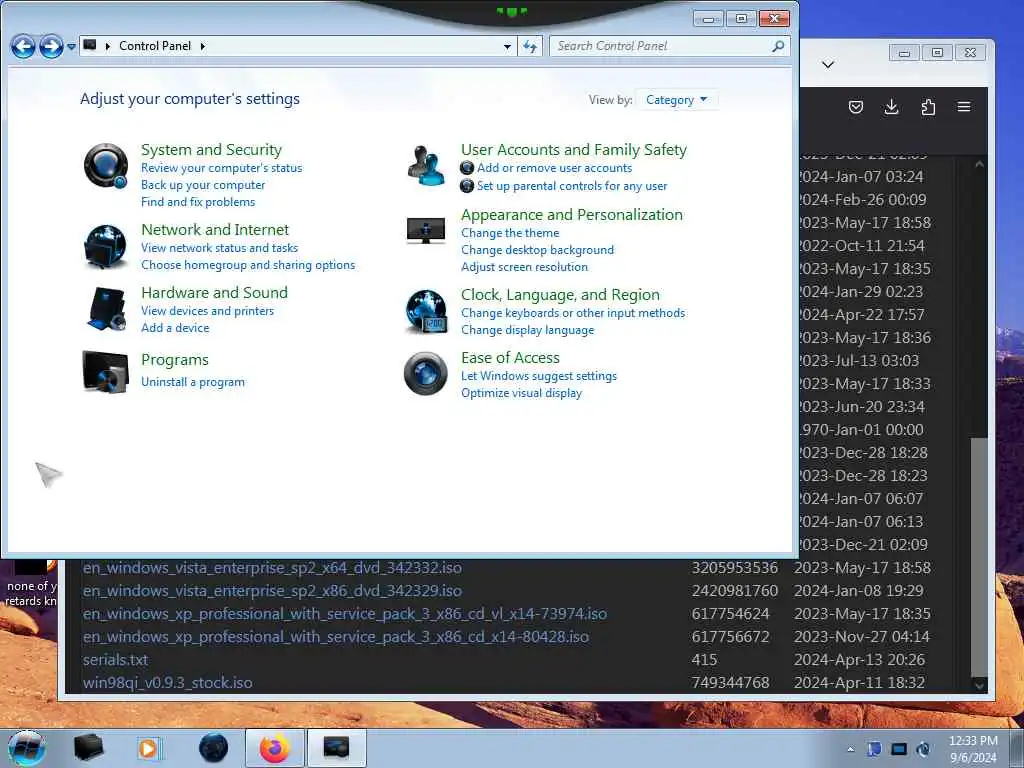Expand the Control Panel breadcrumb arrow

(x=202, y=46)
